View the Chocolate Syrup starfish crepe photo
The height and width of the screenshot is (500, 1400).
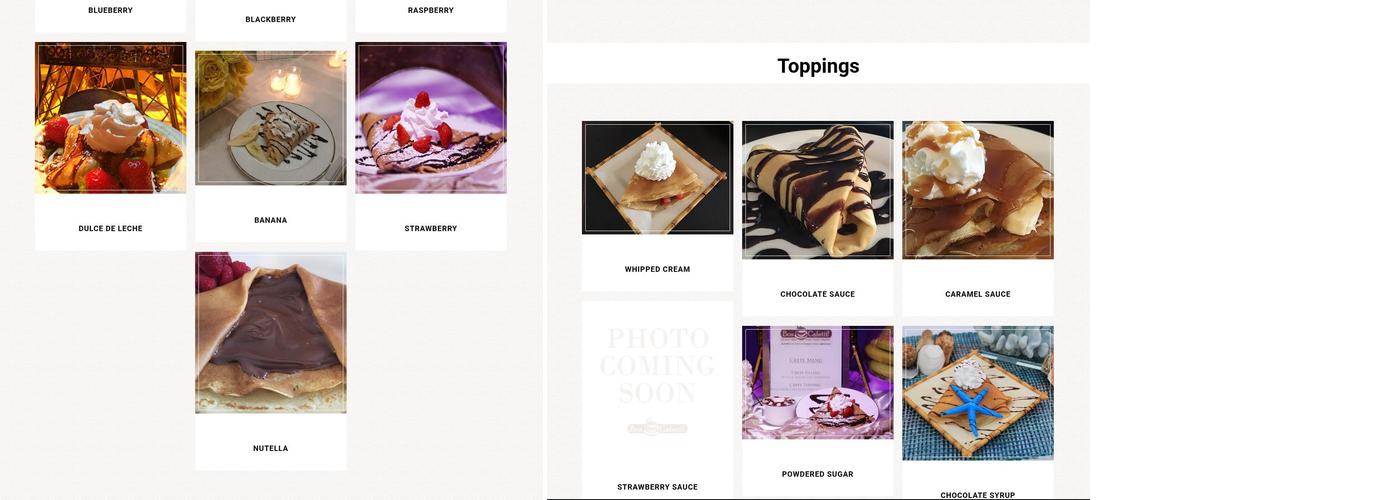(x=978, y=393)
